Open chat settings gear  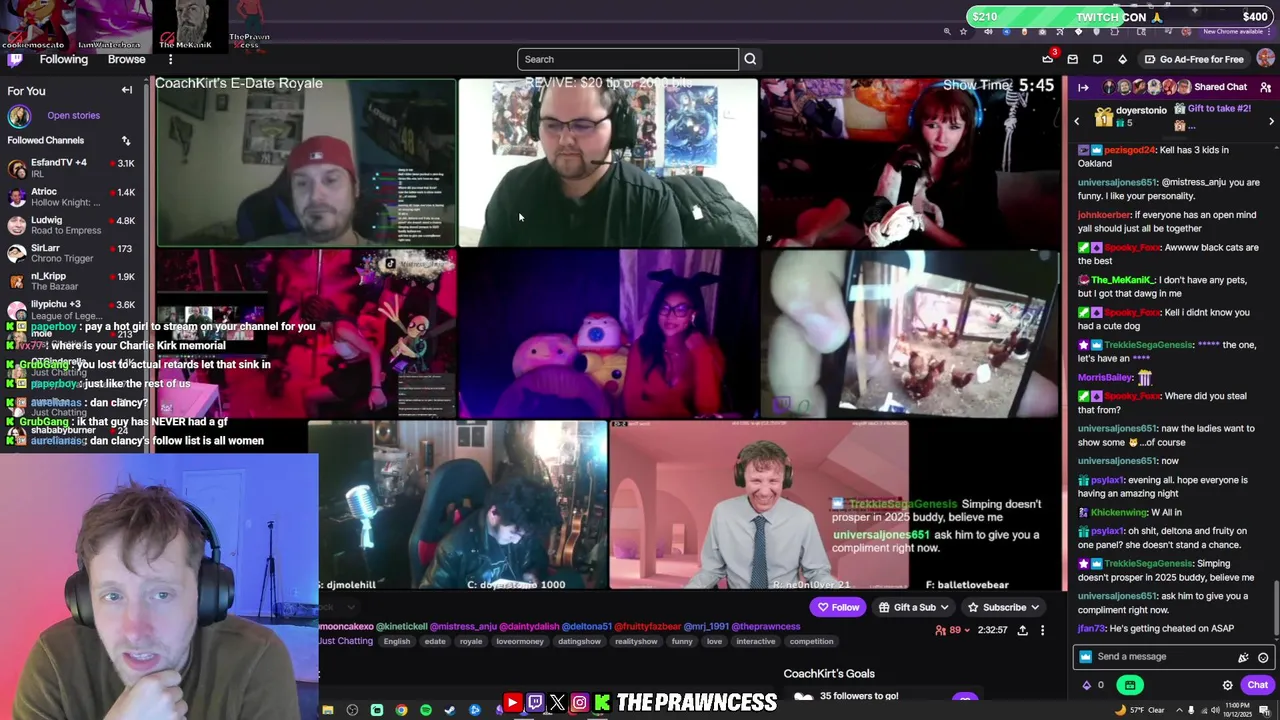coord(1227,685)
